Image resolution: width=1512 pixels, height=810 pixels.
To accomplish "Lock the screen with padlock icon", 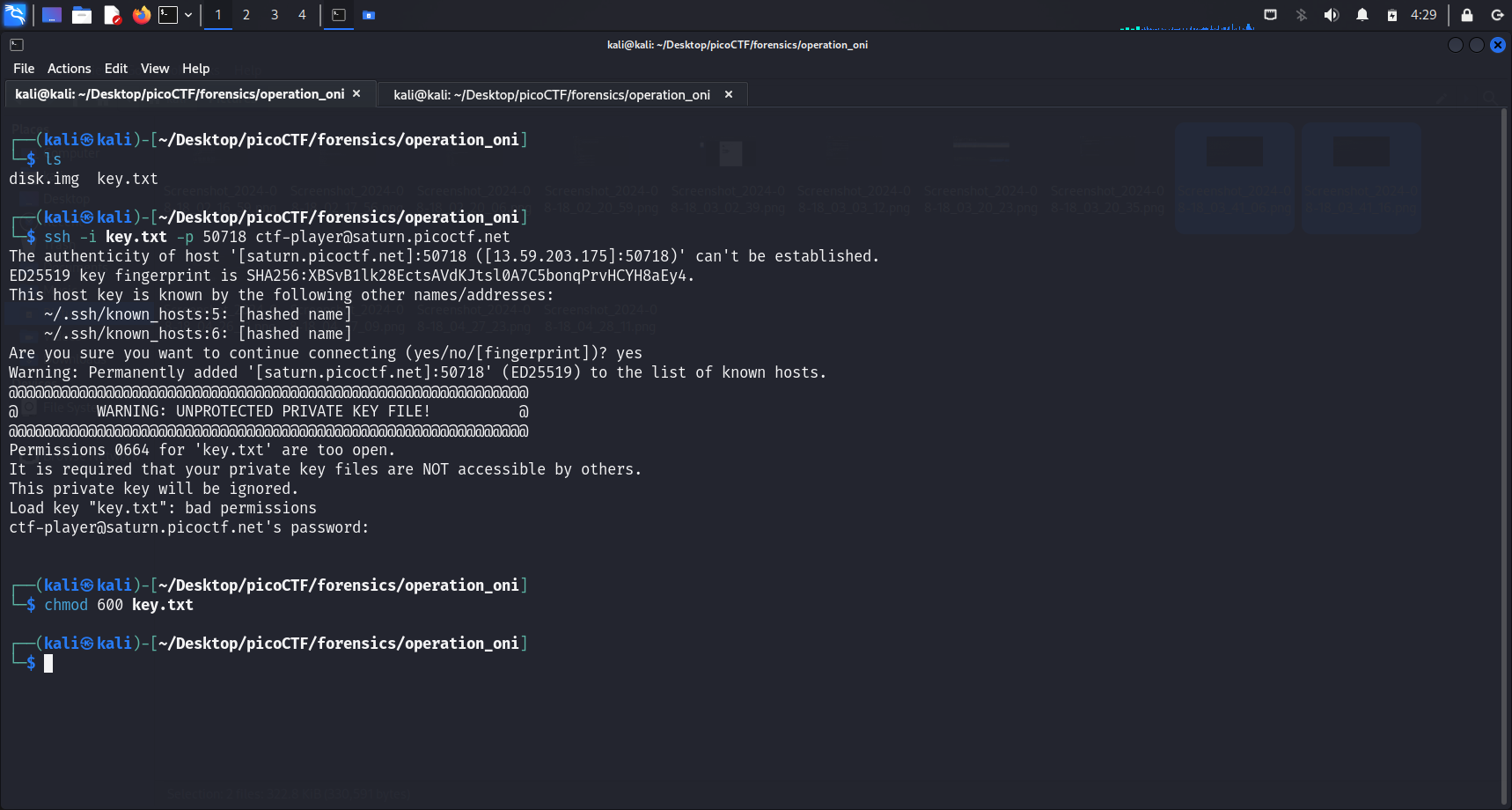I will click(x=1466, y=15).
